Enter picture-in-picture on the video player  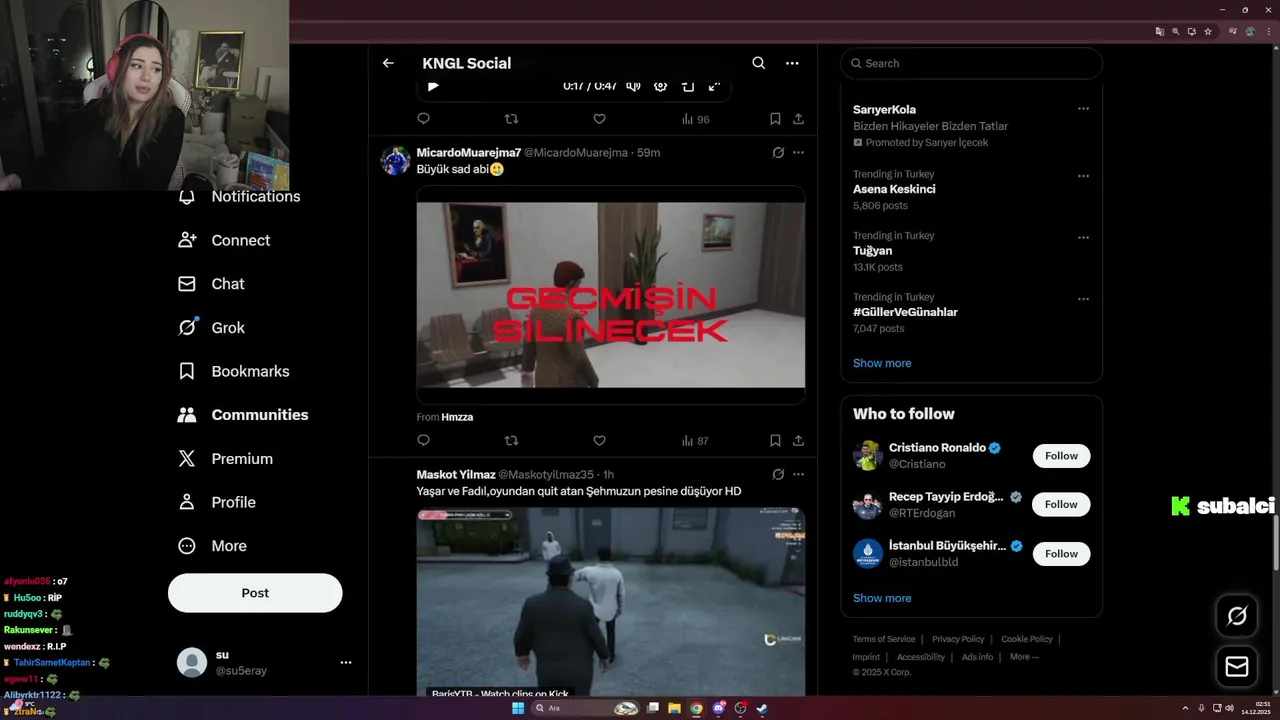(688, 86)
